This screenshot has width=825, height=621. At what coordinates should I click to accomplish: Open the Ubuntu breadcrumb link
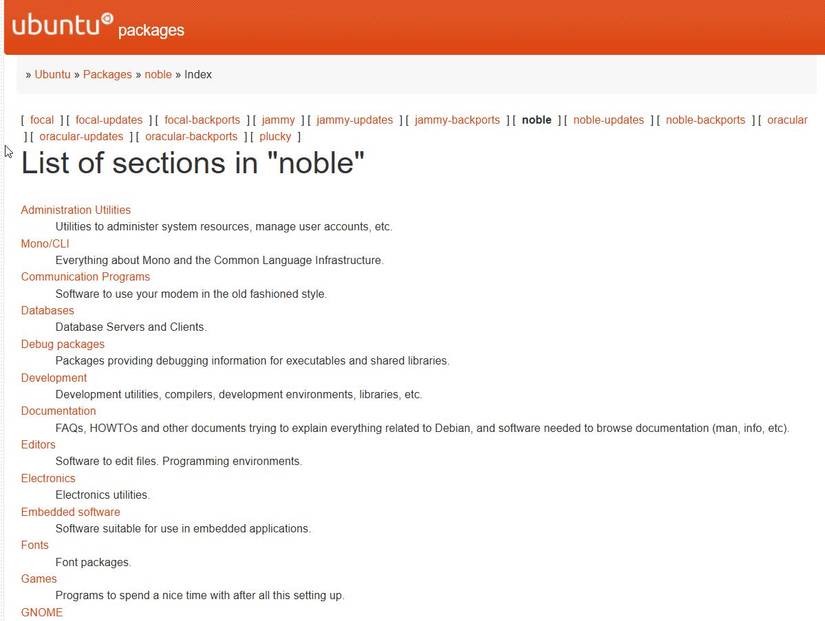point(52,75)
